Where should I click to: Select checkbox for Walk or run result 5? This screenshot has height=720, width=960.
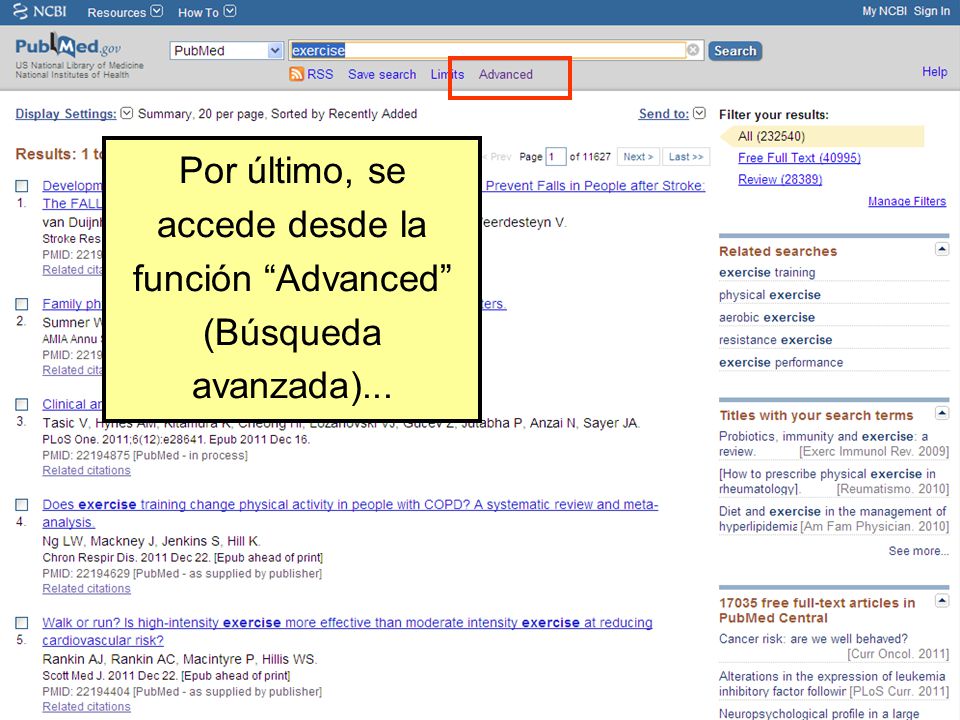21,623
